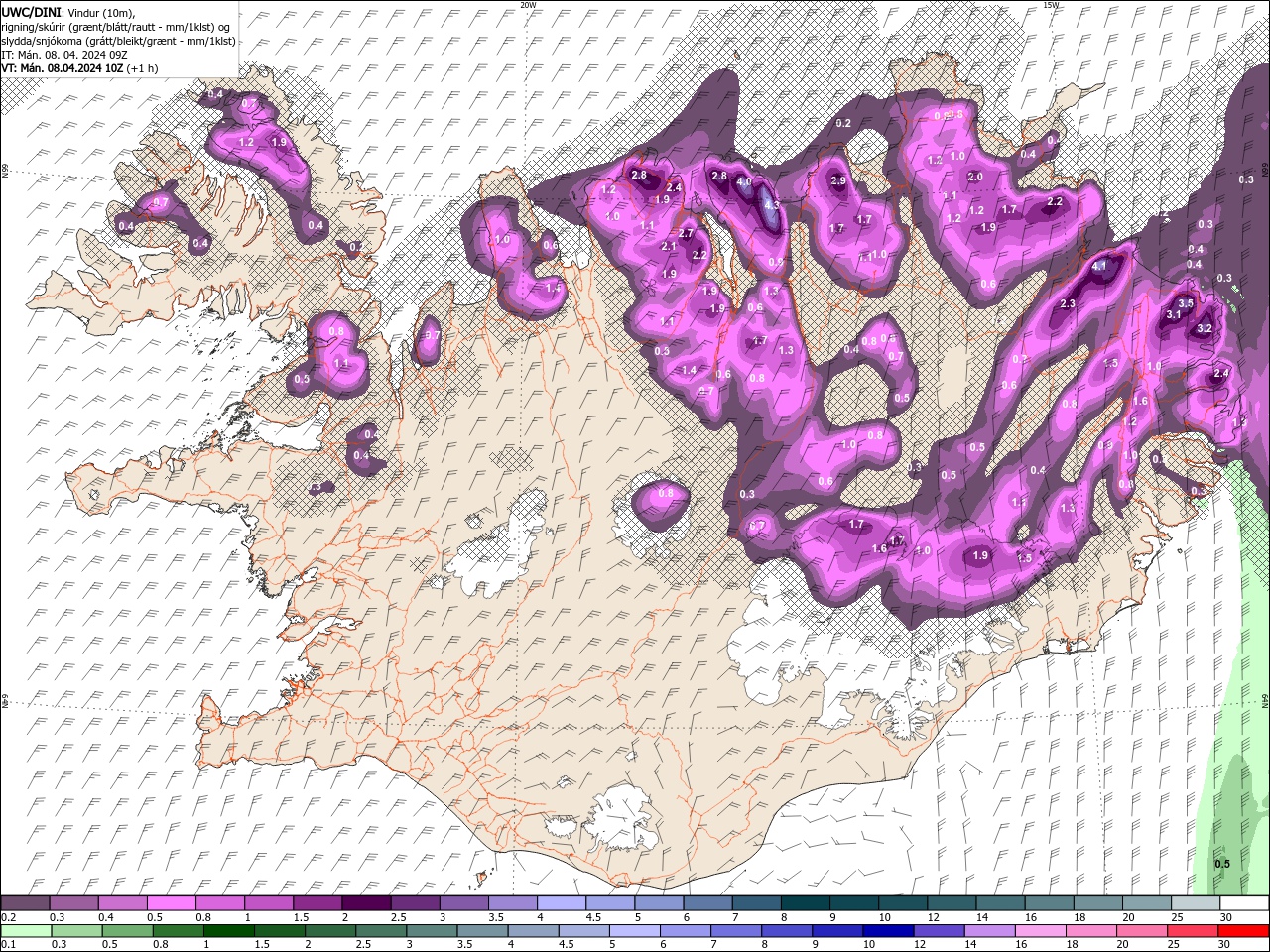Click the 'UWC/DINI' title text
The width and height of the screenshot is (1270, 952).
coord(33,11)
